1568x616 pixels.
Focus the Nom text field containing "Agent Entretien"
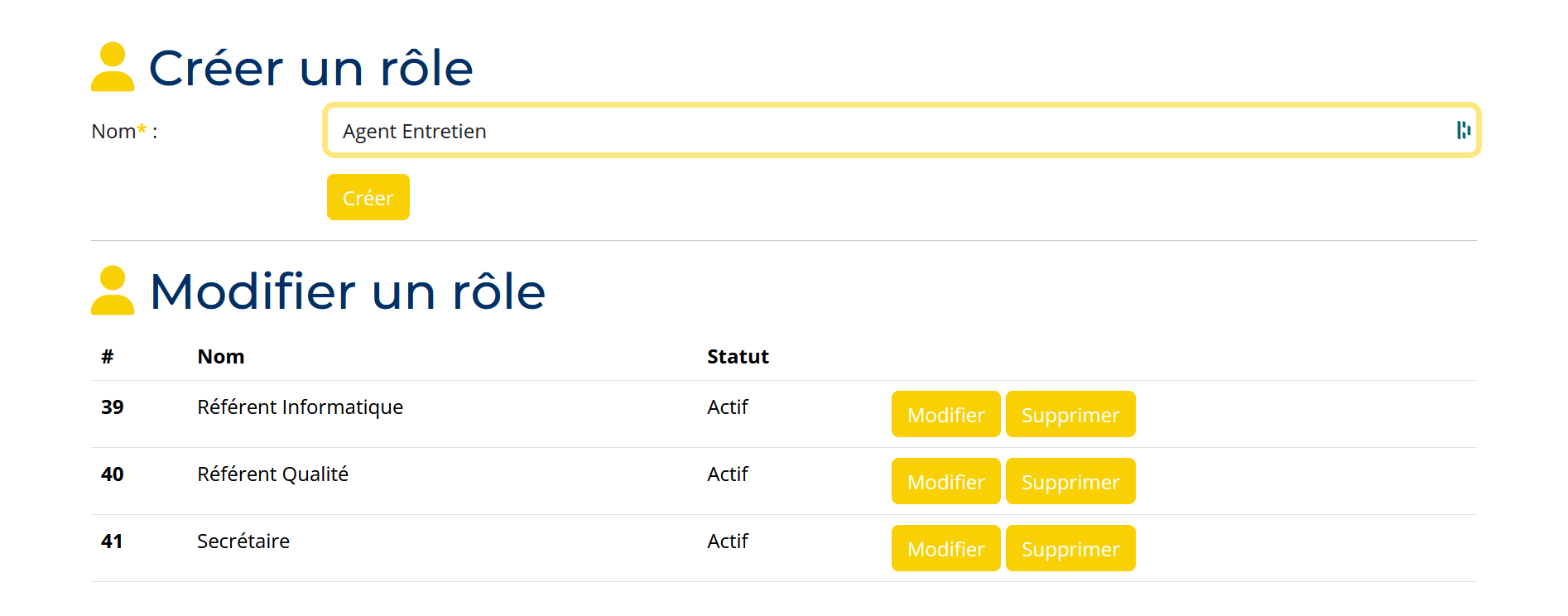coord(886,131)
